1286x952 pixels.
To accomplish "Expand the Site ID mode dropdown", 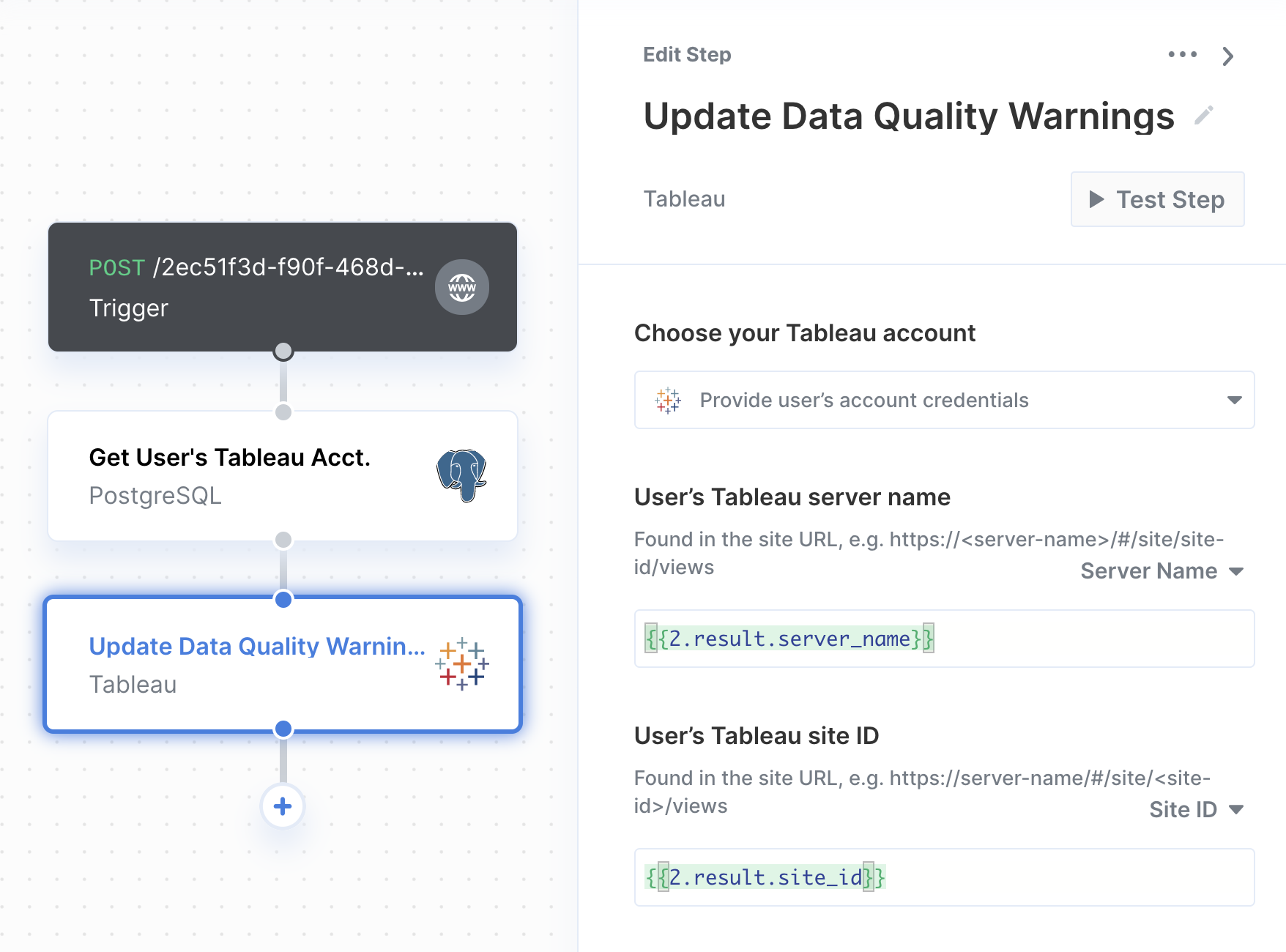I will click(1197, 810).
